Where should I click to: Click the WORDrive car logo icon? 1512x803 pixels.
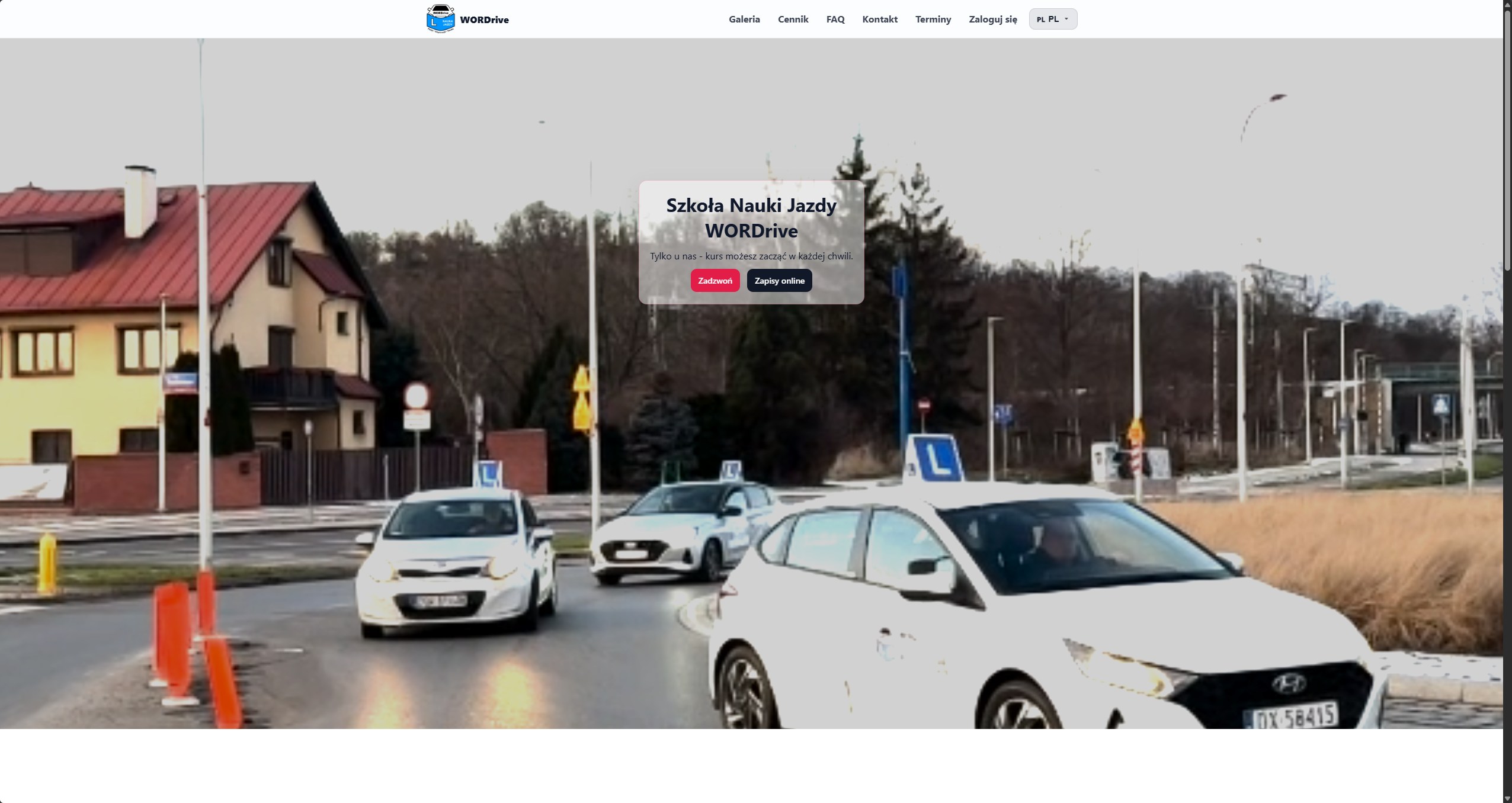pos(440,19)
